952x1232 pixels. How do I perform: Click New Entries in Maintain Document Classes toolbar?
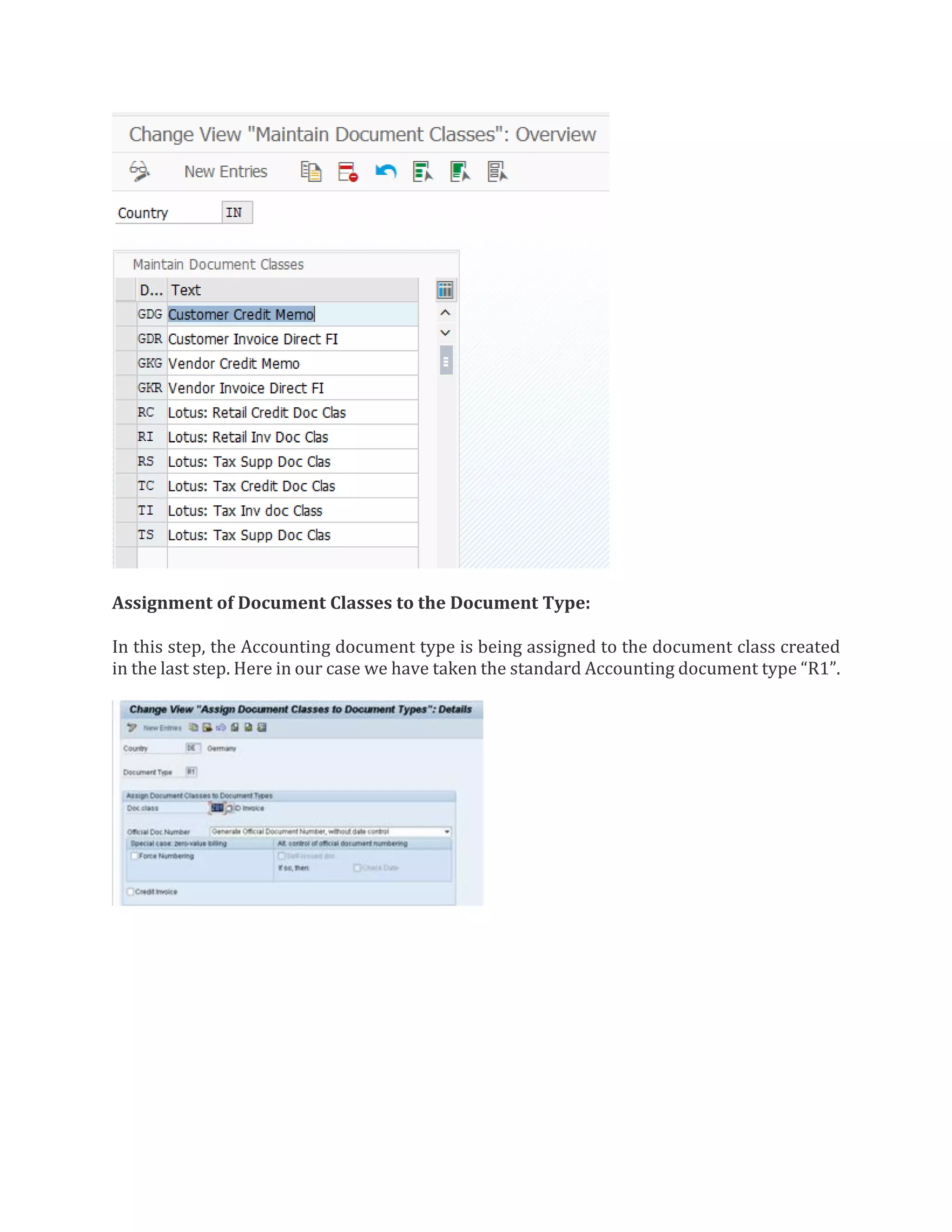225,172
